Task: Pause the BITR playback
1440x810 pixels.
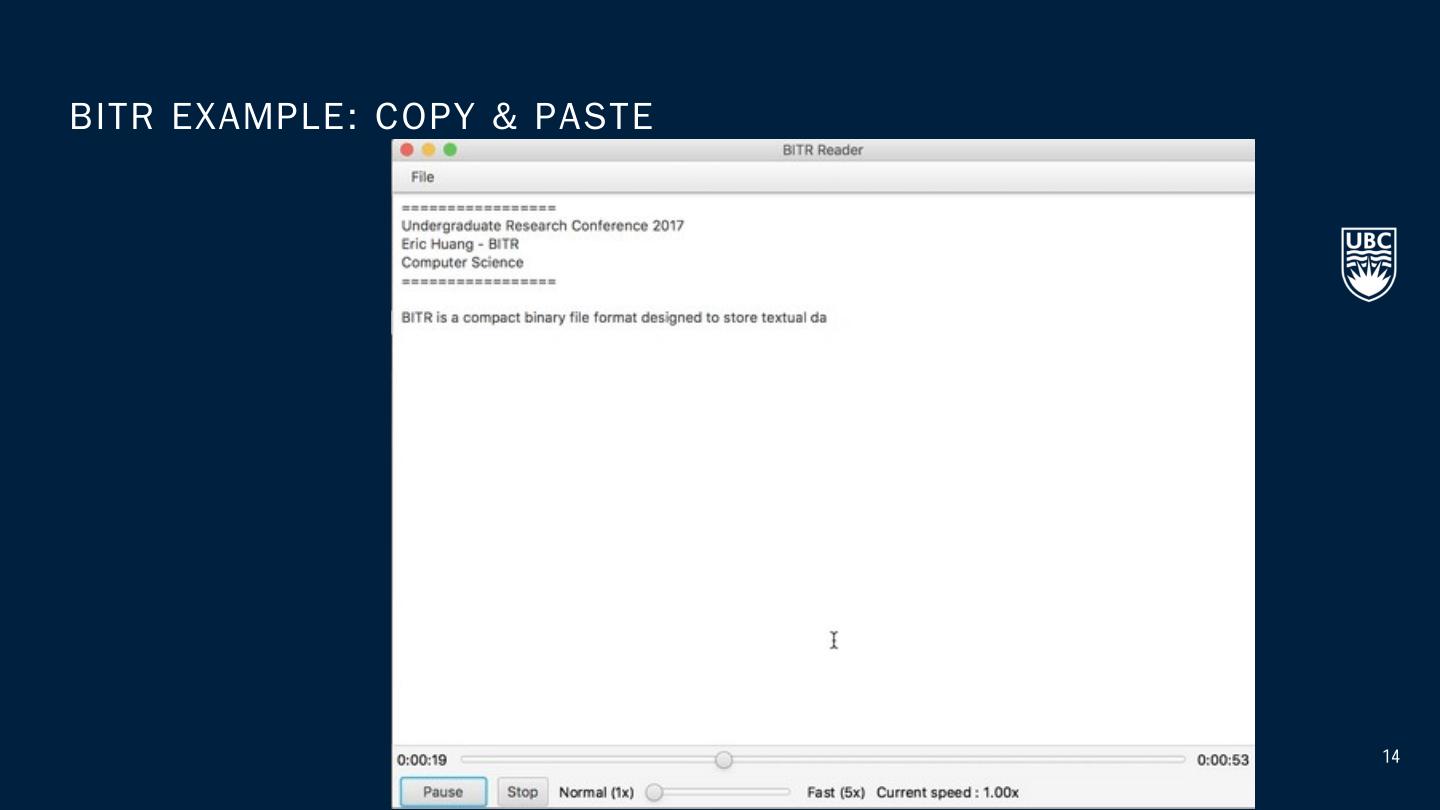Action: click(x=443, y=792)
